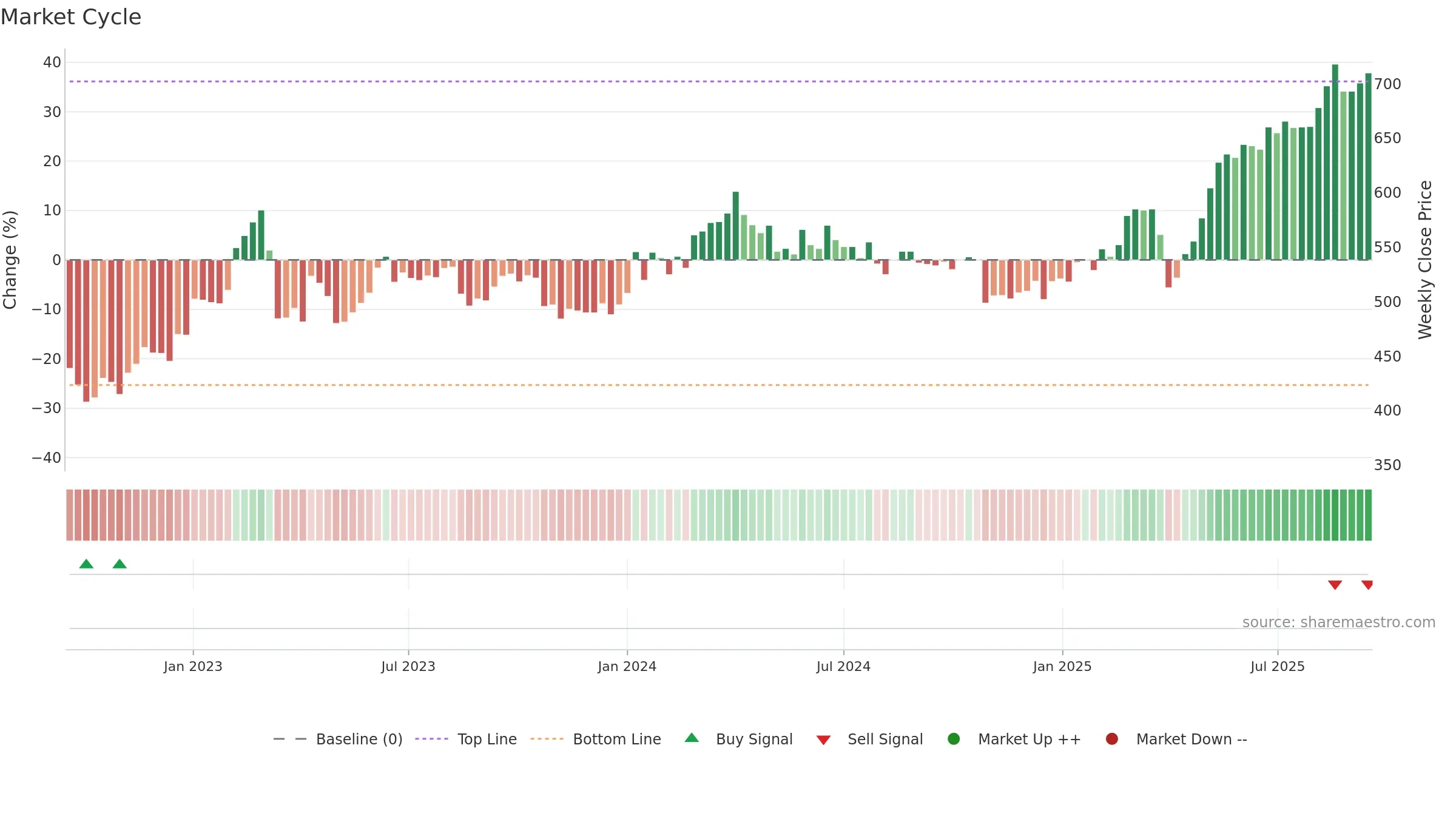This screenshot has width=1456, height=819.
Task: Click the Jul 2023 date label
Action: pyautogui.click(x=408, y=666)
